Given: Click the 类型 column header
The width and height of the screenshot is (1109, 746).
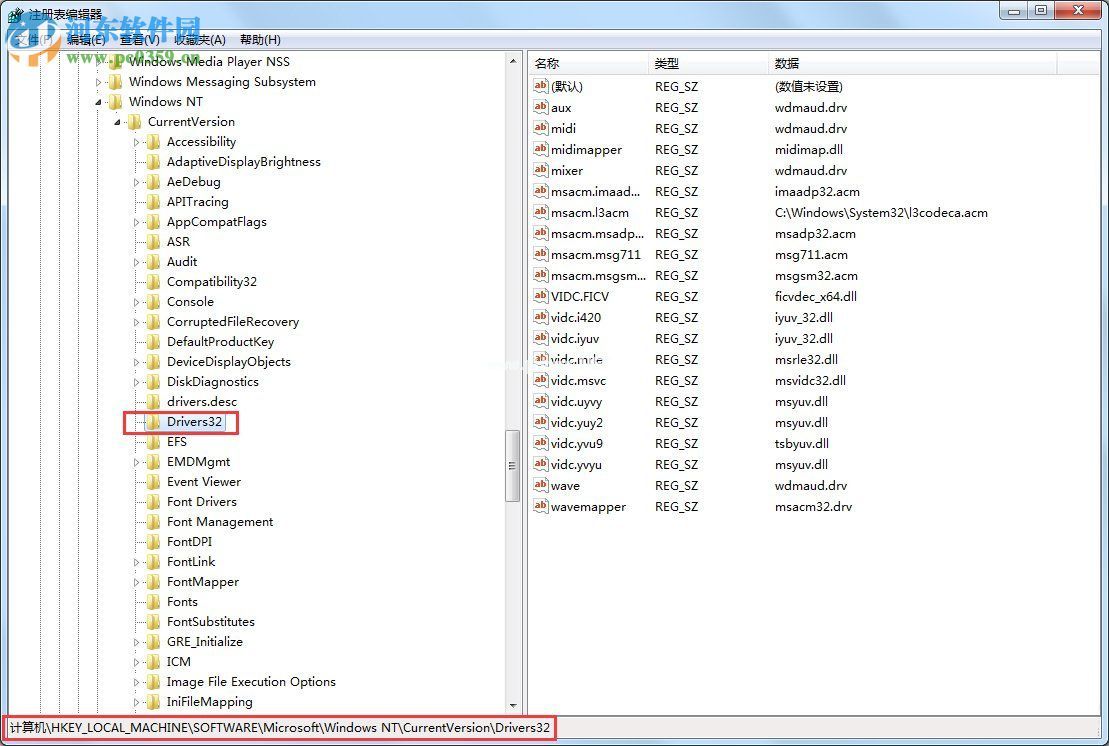Looking at the screenshot, I should [668, 62].
